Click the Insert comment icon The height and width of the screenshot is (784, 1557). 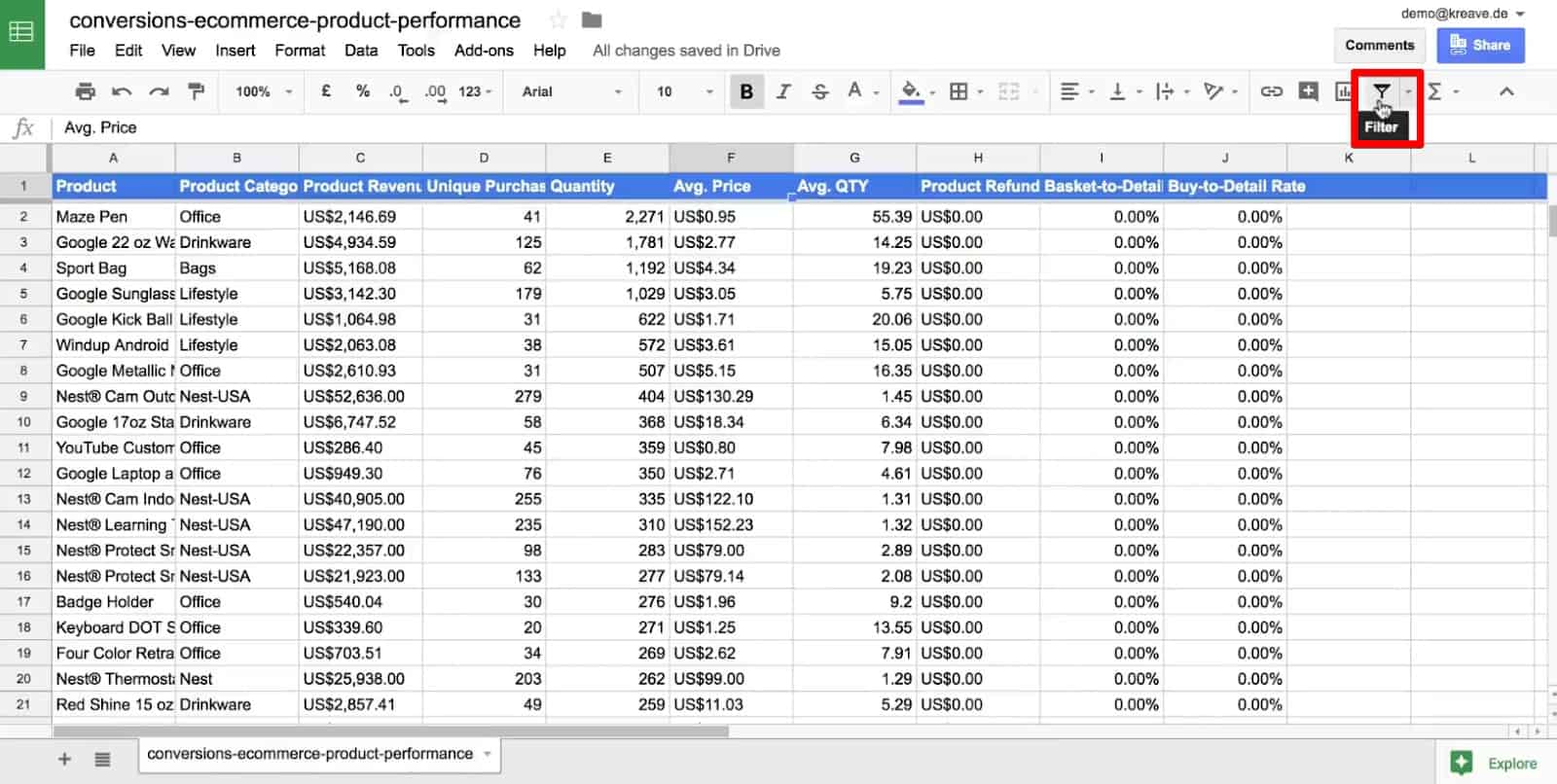click(x=1309, y=91)
